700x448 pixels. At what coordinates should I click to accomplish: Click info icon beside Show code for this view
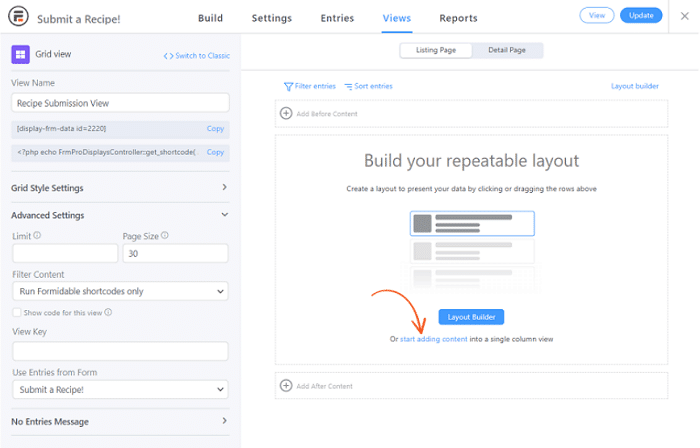pyautogui.click(x=108, y=312)
